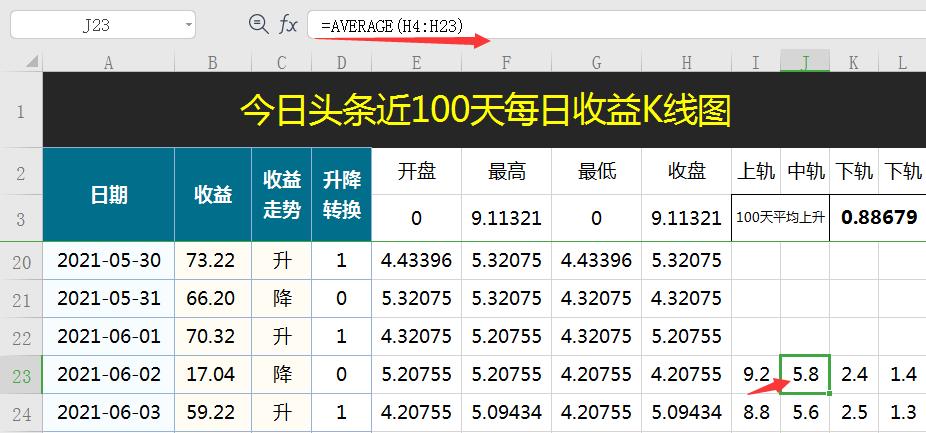Click open value 4.43396 in row 20
926x433 pixels.
click(416, 261)
